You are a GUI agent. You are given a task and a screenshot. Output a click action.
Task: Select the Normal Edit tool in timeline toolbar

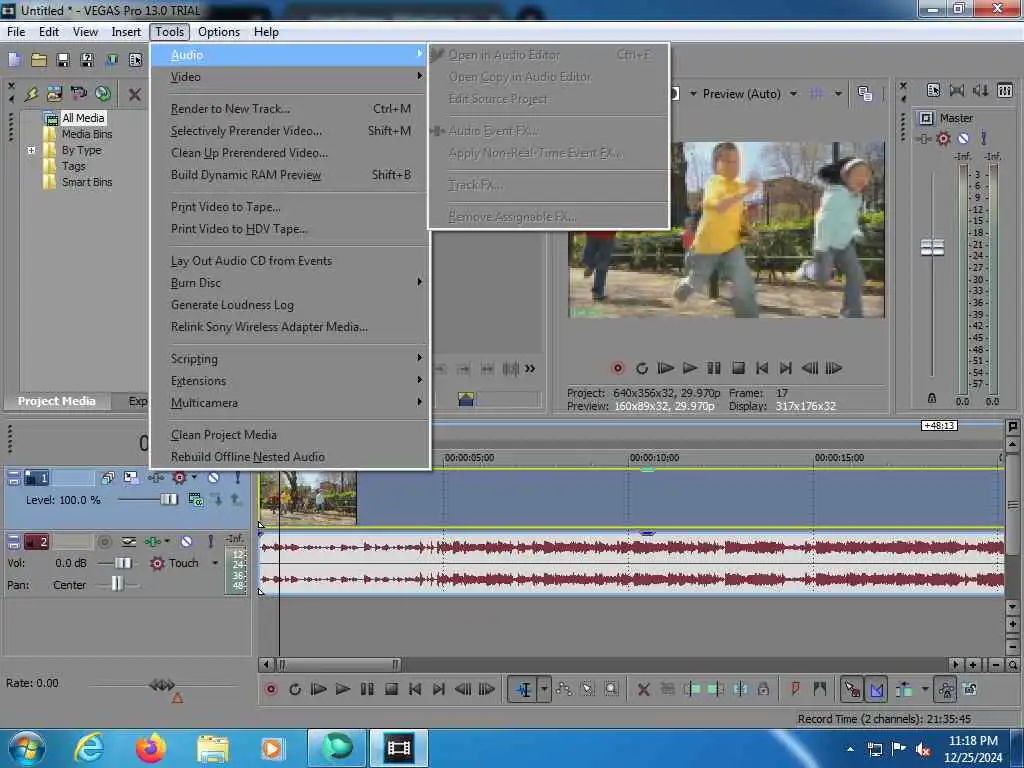[x=524, y=690]
